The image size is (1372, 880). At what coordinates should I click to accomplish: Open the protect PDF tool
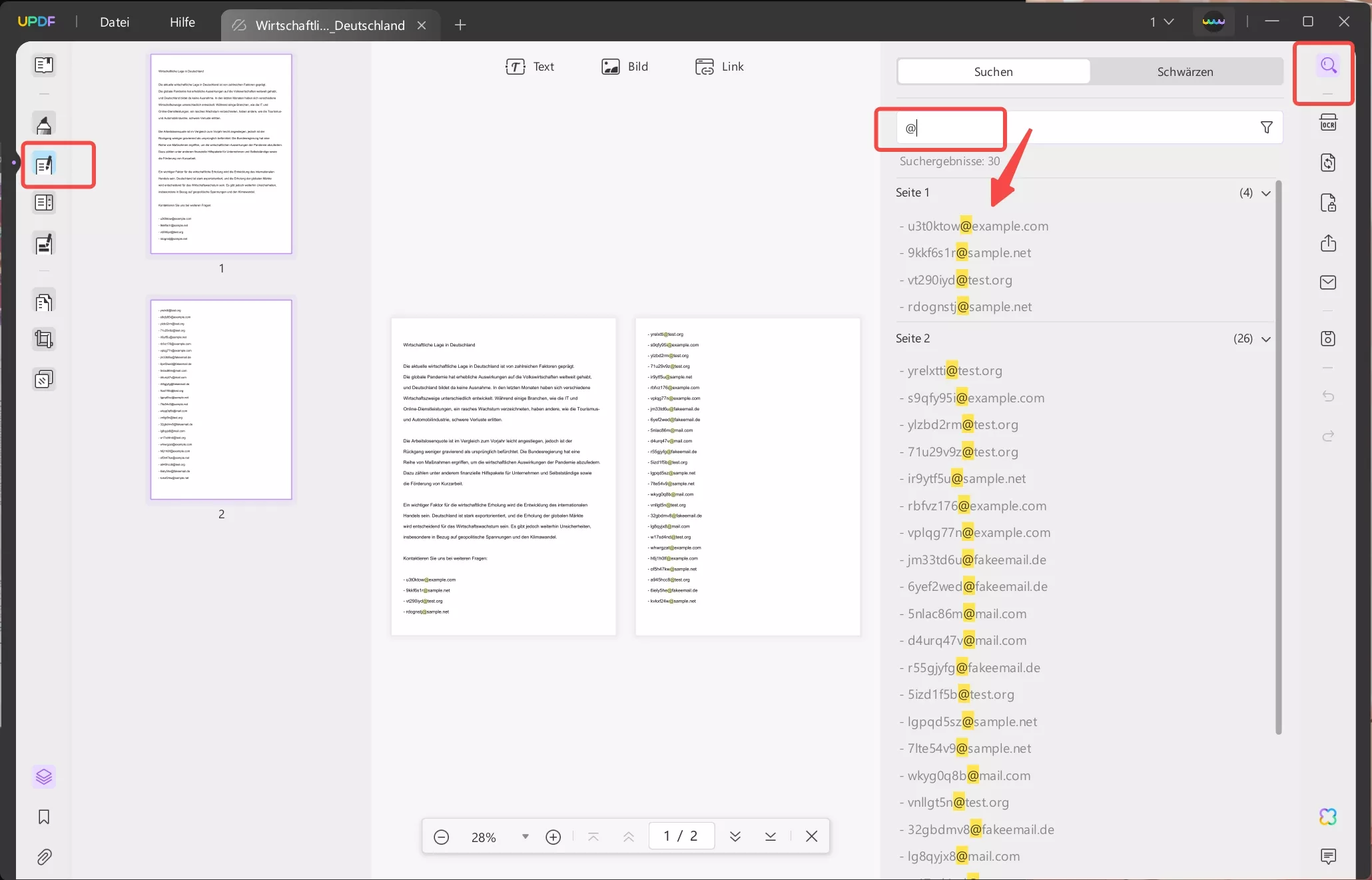(1329, 203)
